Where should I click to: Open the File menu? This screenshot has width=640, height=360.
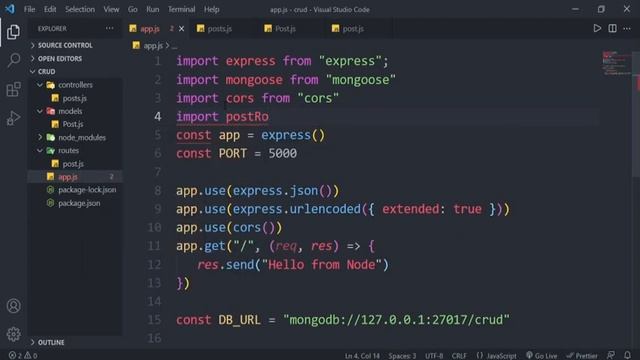pos(29,9)
